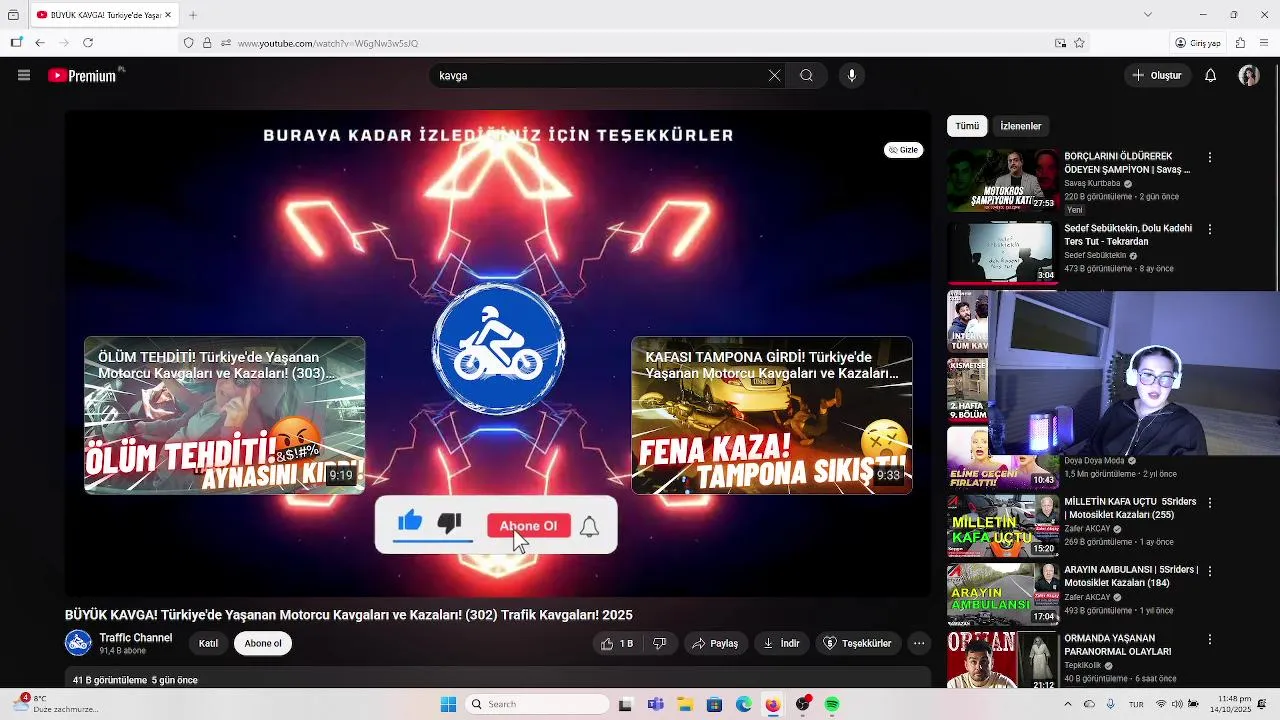This screenshot has width=1280, height=720.
Task: Share the video via Paylaş
Action: tap(715, 644)
